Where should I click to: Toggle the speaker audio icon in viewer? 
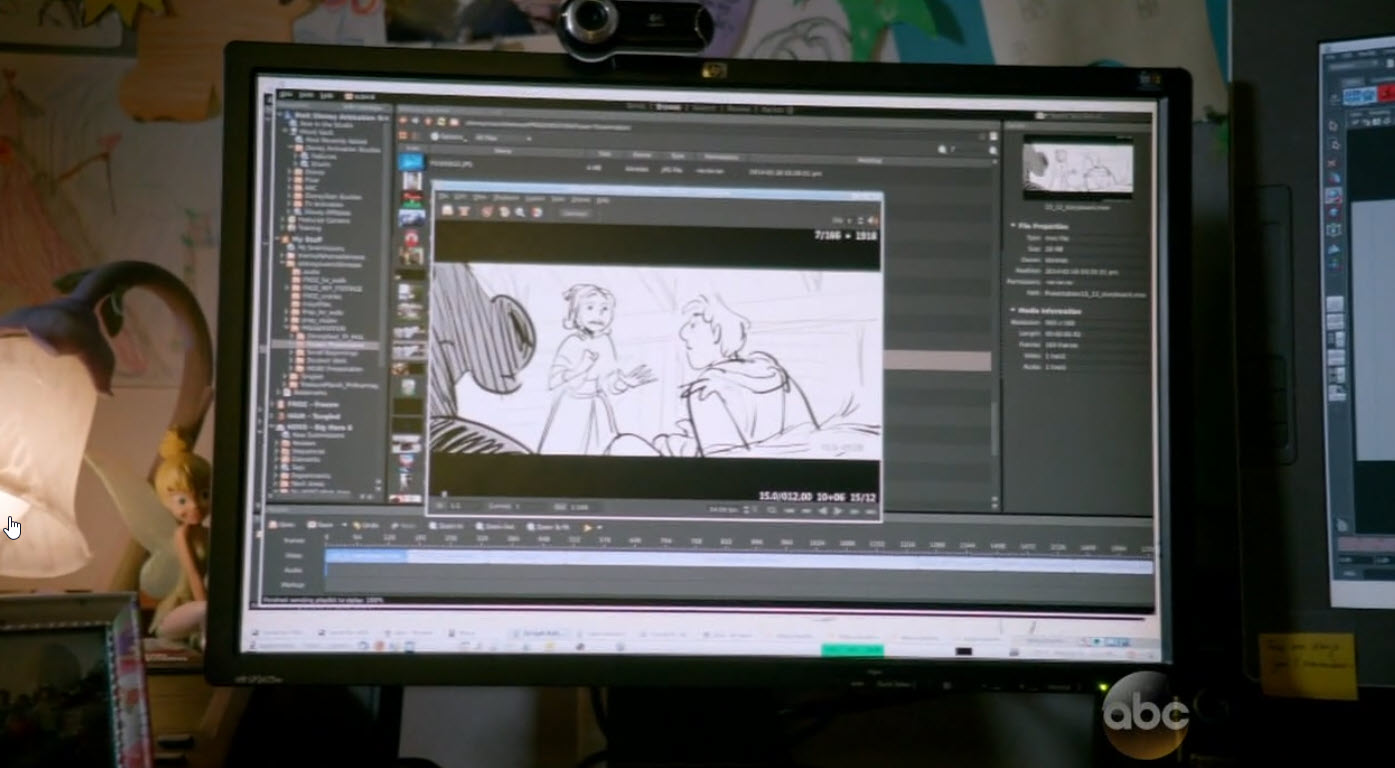point(873,220)
